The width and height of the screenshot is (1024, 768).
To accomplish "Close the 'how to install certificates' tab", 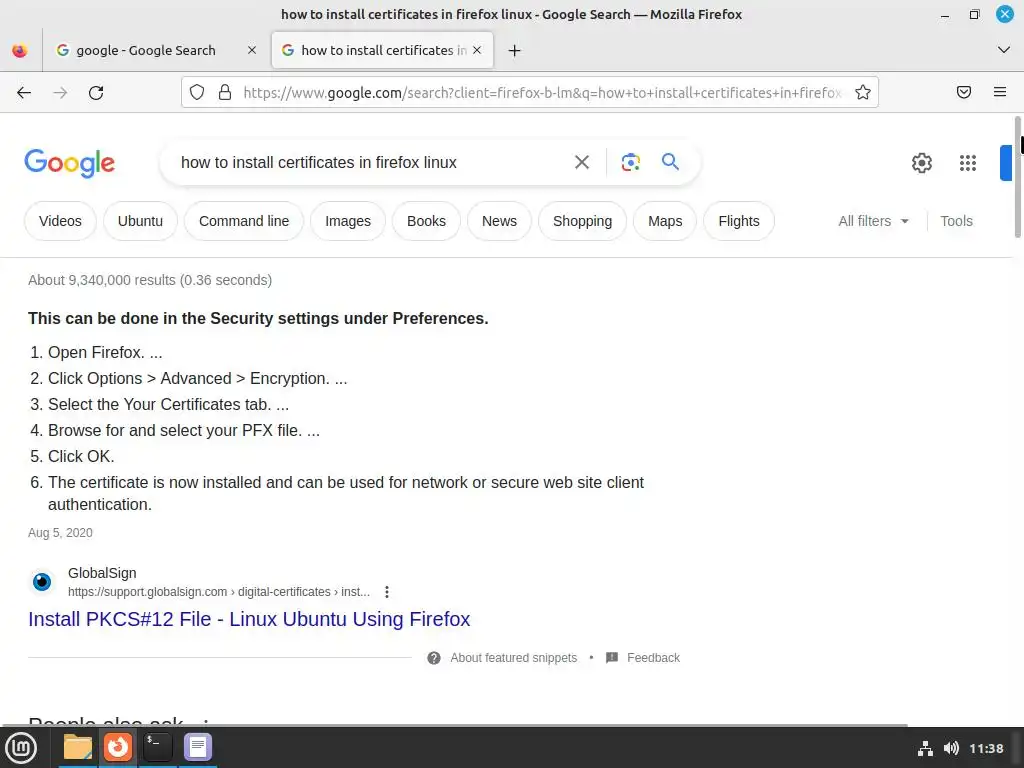I will click(x=477, y=50).
